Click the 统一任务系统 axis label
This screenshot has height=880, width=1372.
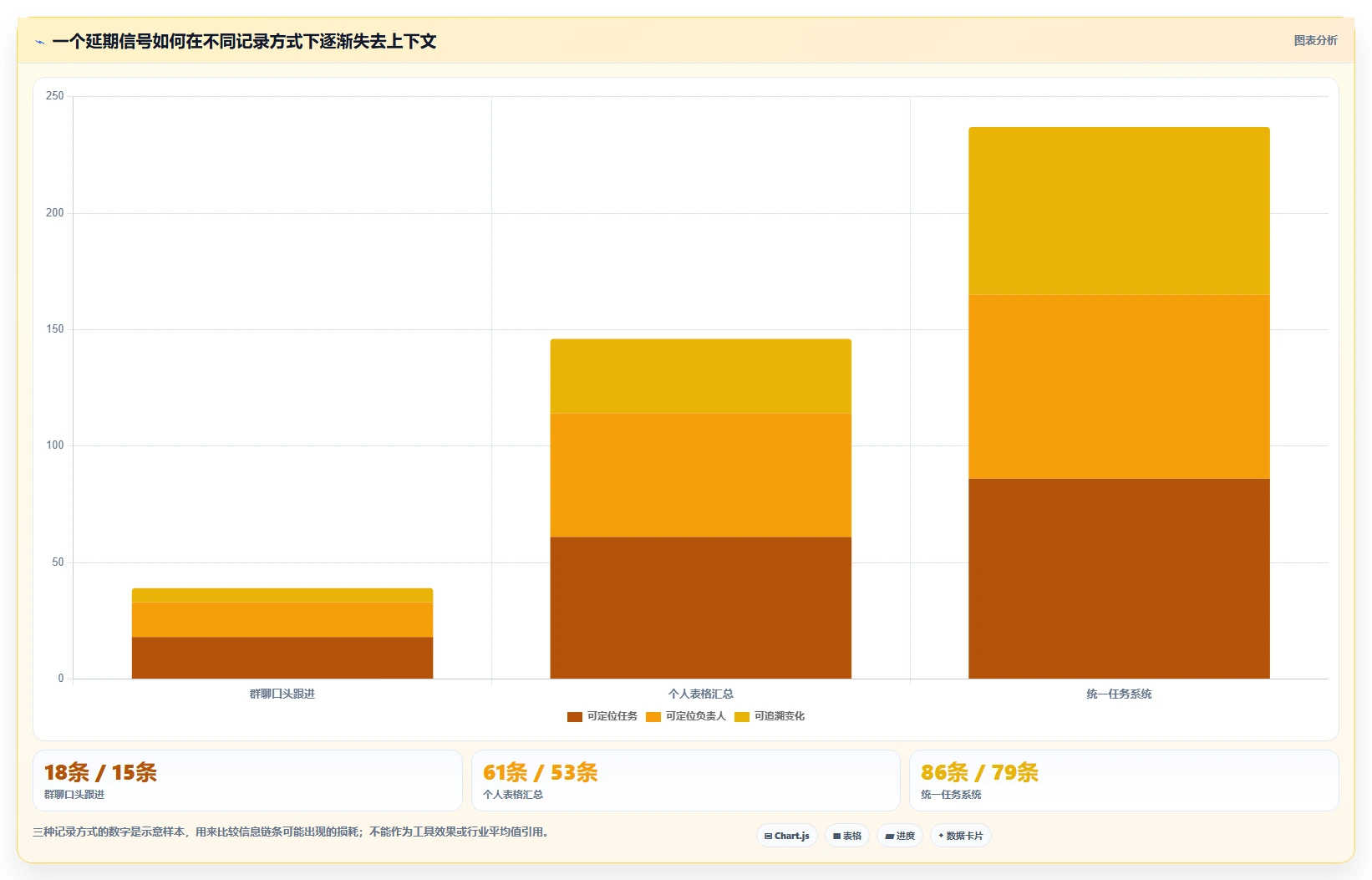pos(1119,694)
